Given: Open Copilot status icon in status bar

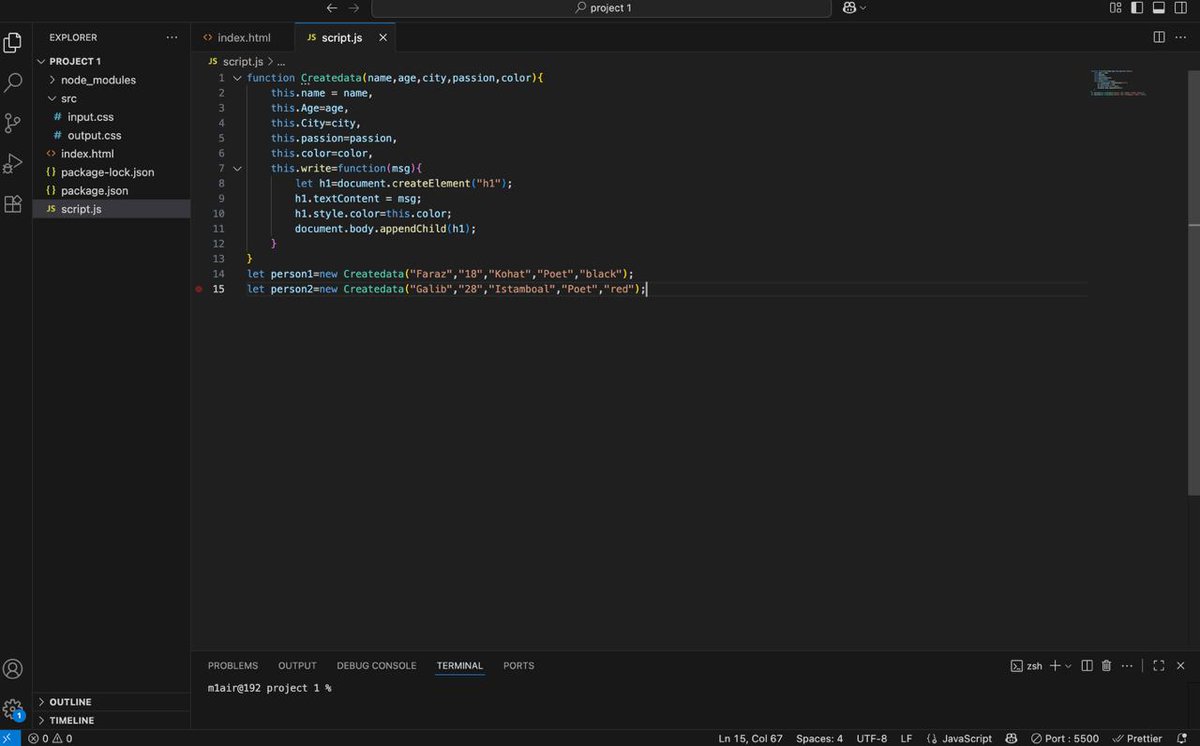Looking at the screenshot, I should tap(1012, 738).
